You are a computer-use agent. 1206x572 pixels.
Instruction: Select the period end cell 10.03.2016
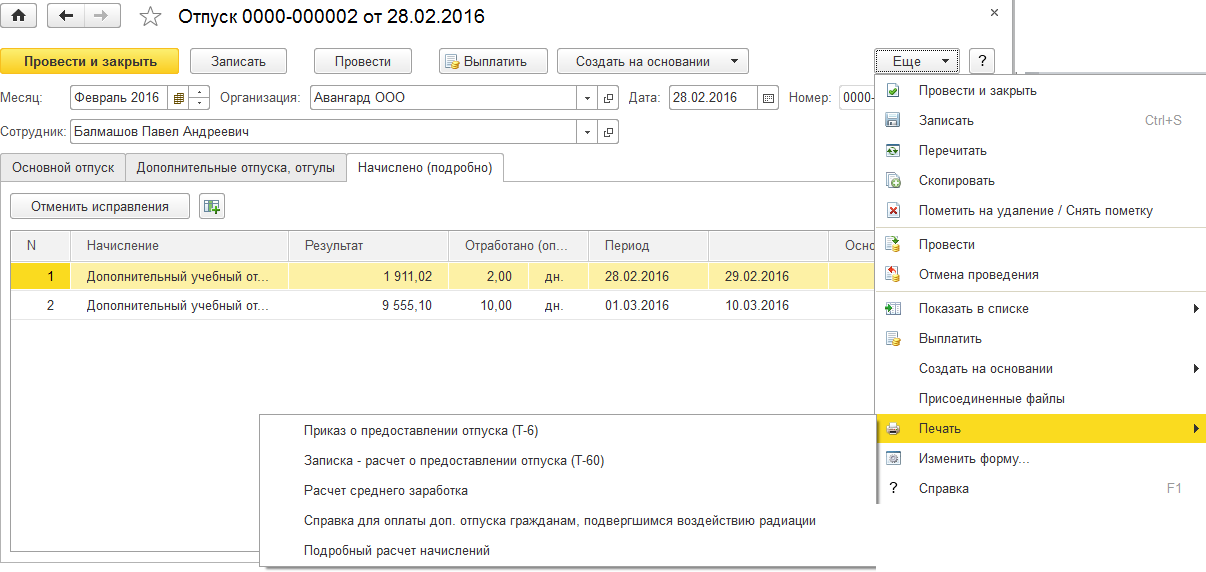click(x=768, y=305)
